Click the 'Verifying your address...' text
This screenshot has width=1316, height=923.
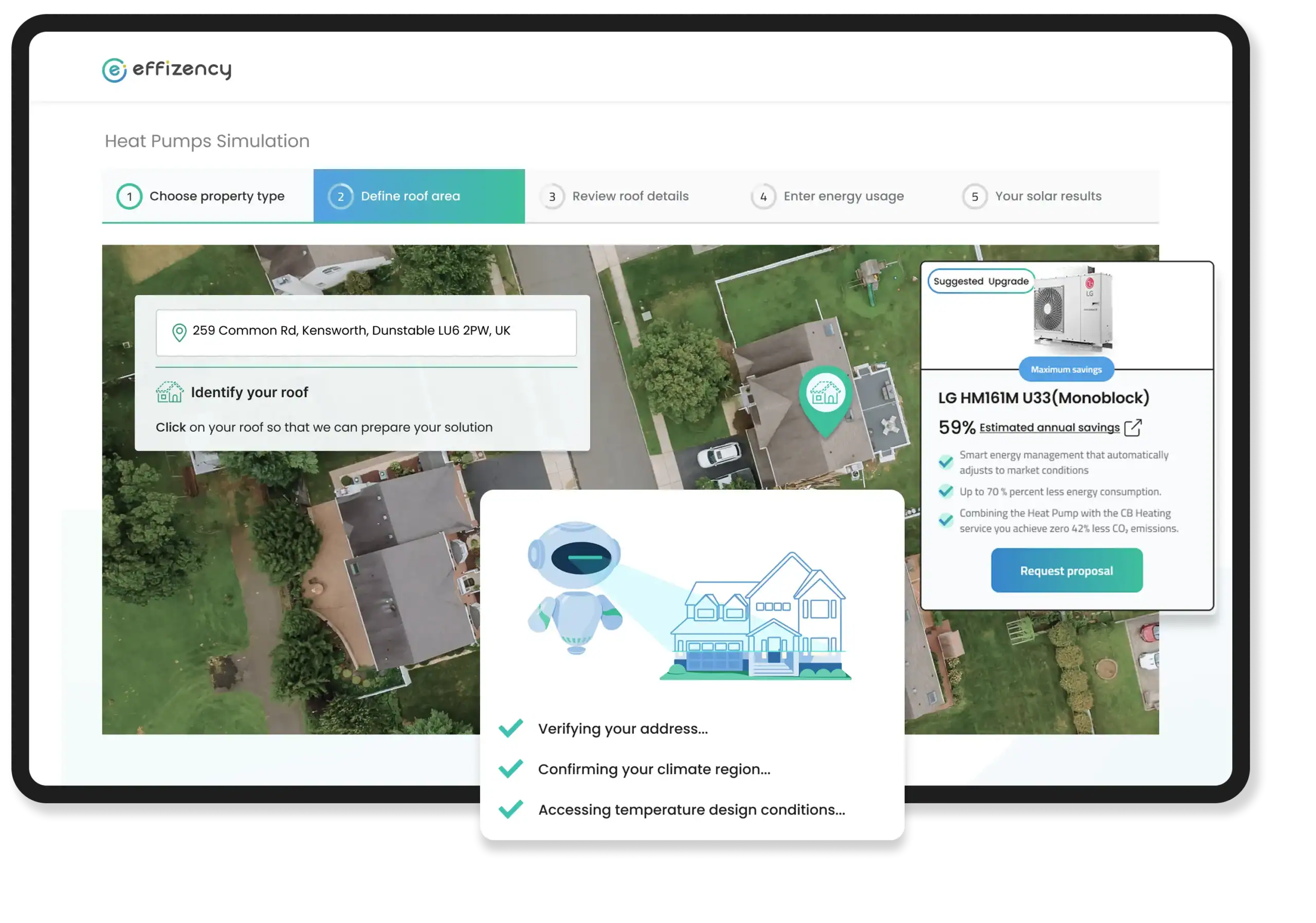623,728
